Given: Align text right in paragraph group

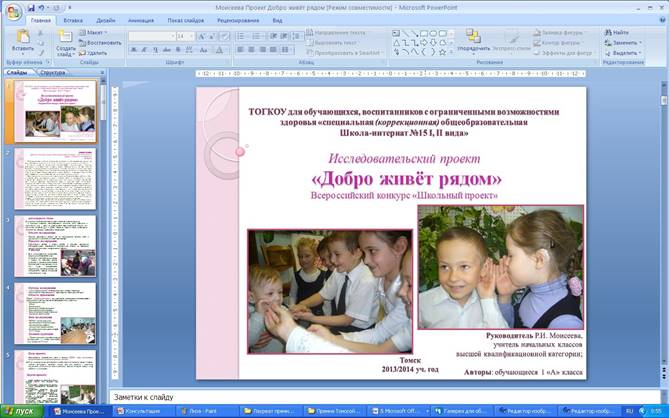Looking at the screenshot, I should point(262,50).
